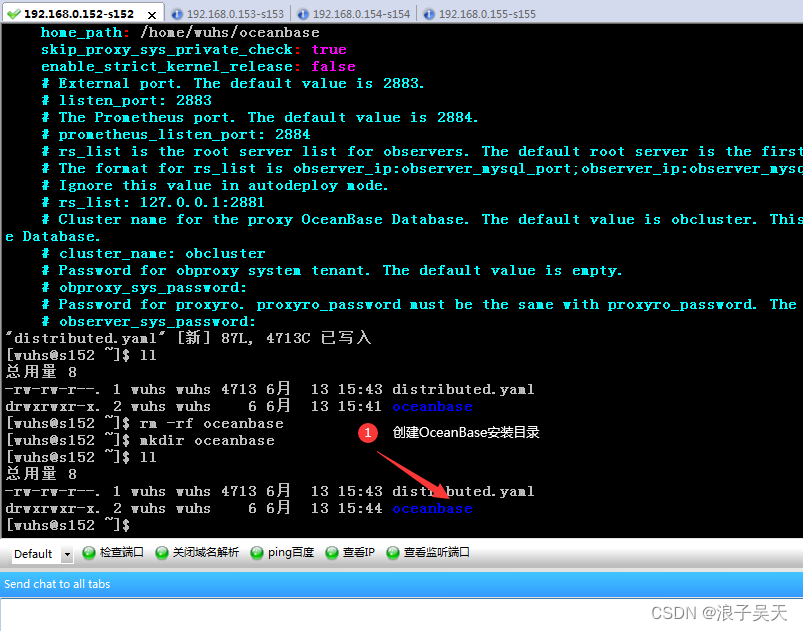Click blue oceanbase directory dated 15:41
Viewport: 803px width, 631px height.
click(432, 407)
